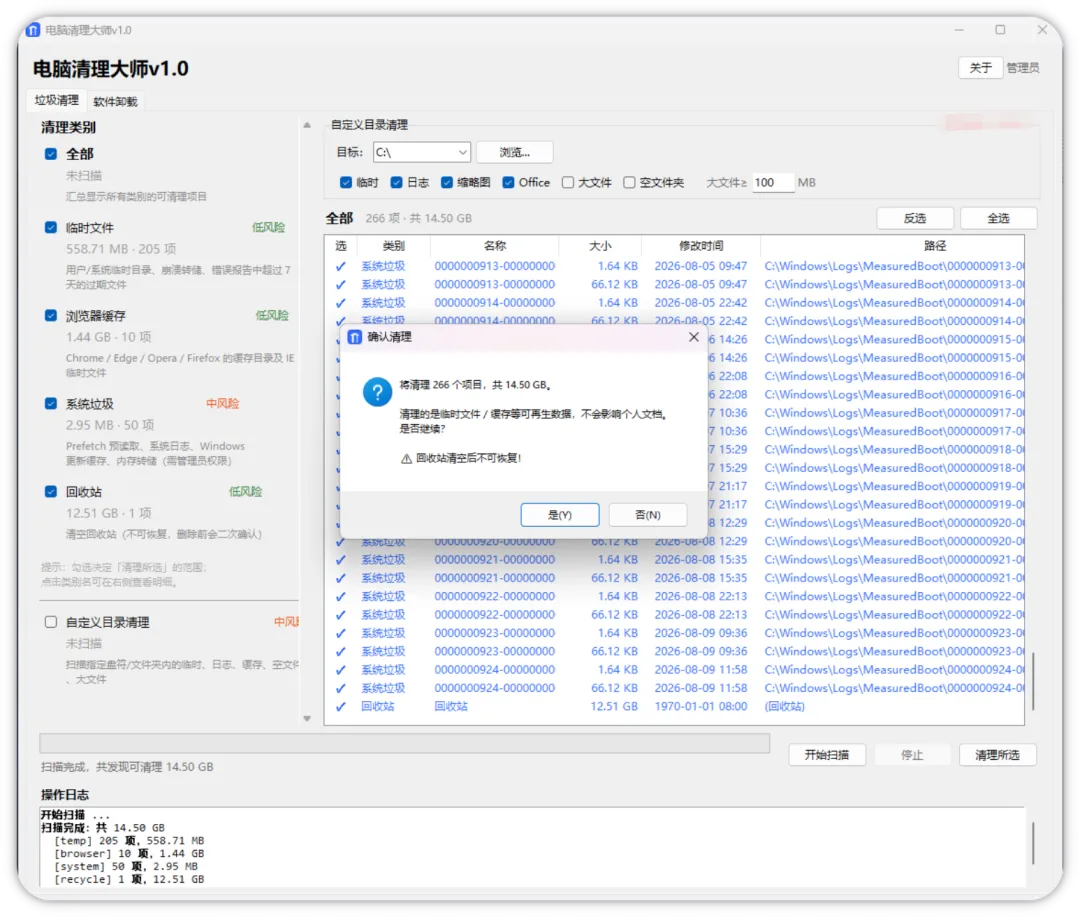Click the 浏览... button

[x=514, y=152]
